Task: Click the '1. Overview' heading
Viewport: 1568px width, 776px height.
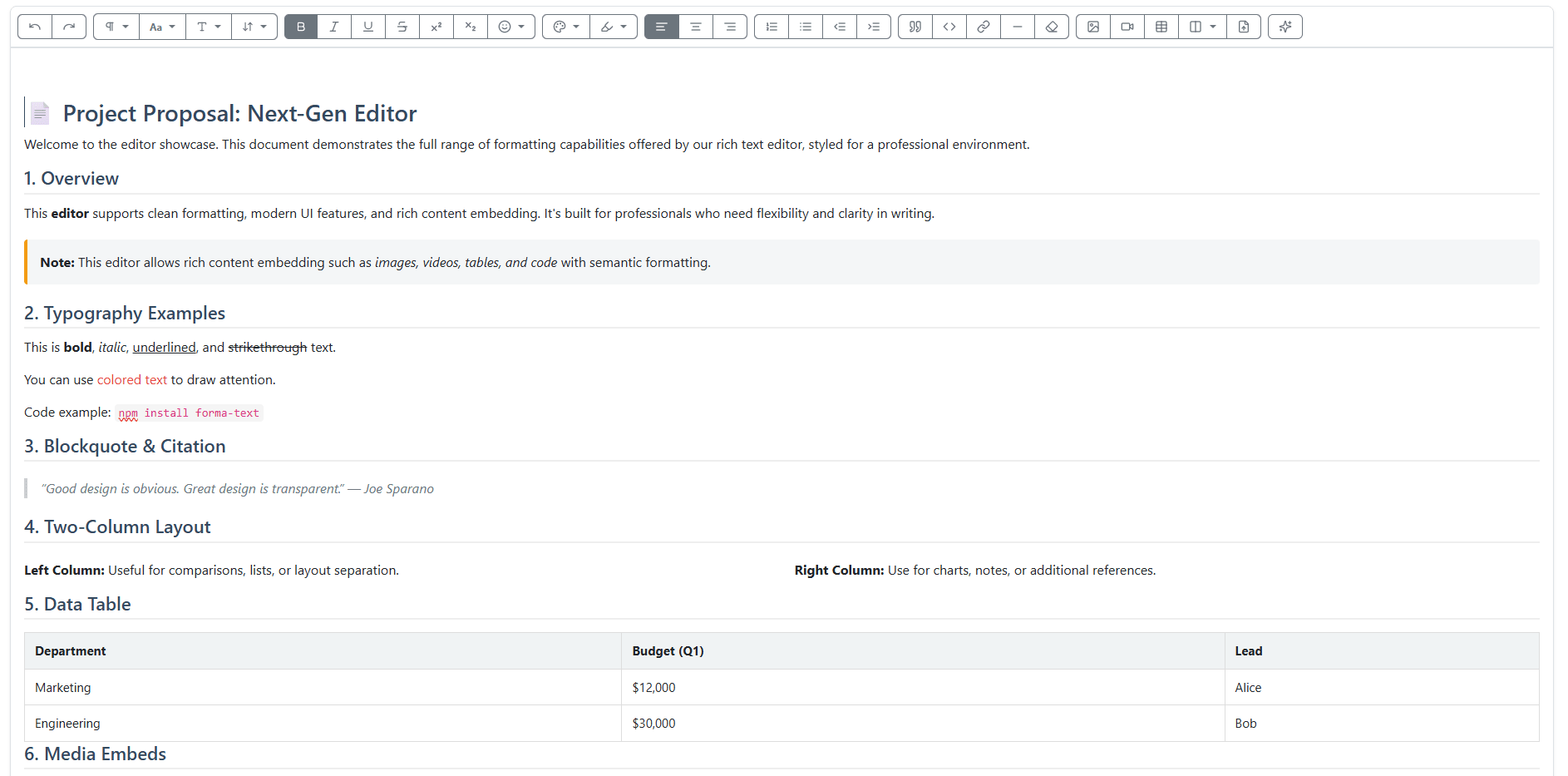Action: coord(71,178)
